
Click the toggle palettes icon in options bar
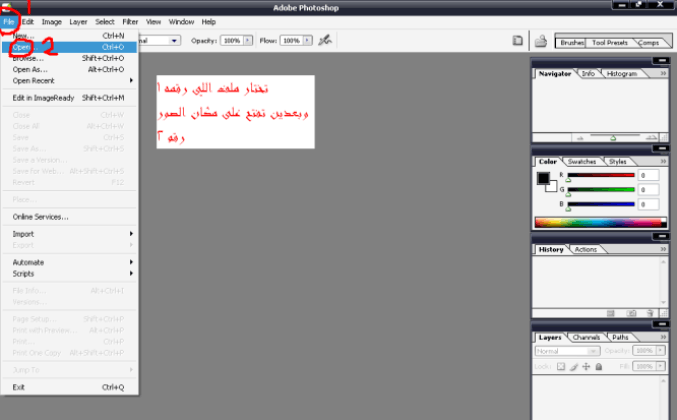[517, 41]
